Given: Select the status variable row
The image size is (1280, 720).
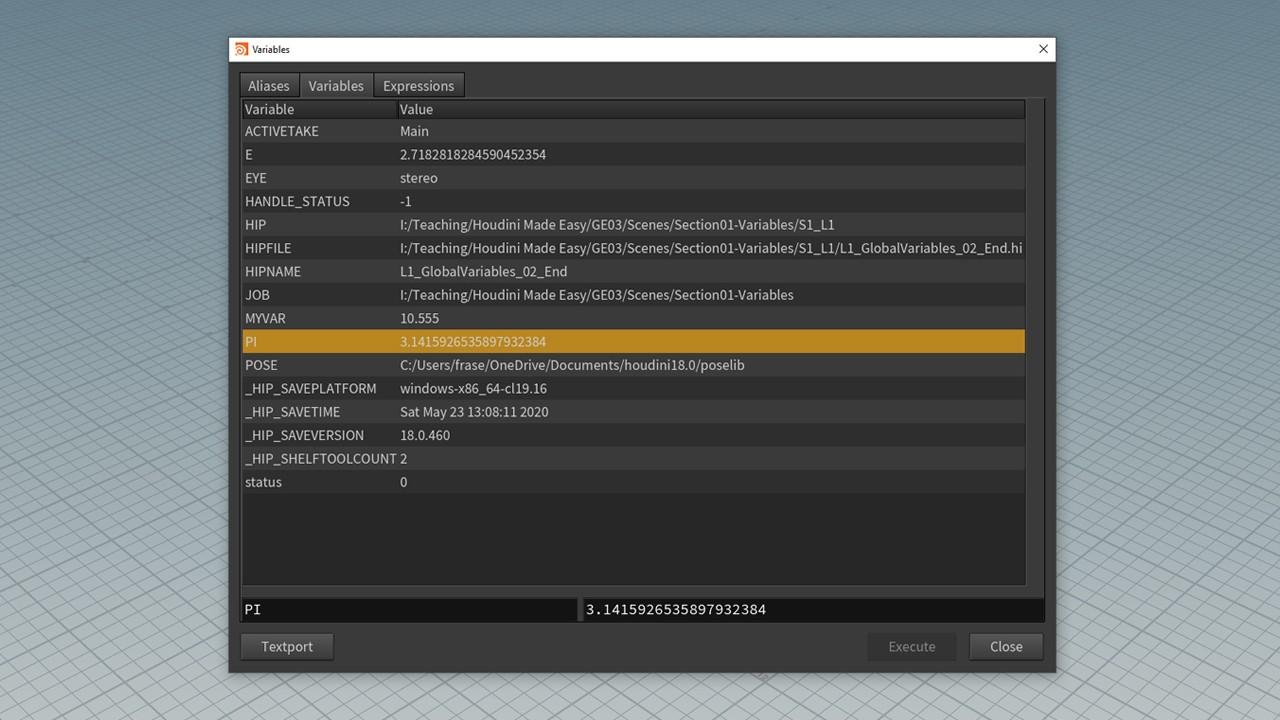Looking at the screenshot, I should pyautogui.click(x=634, y=482).
